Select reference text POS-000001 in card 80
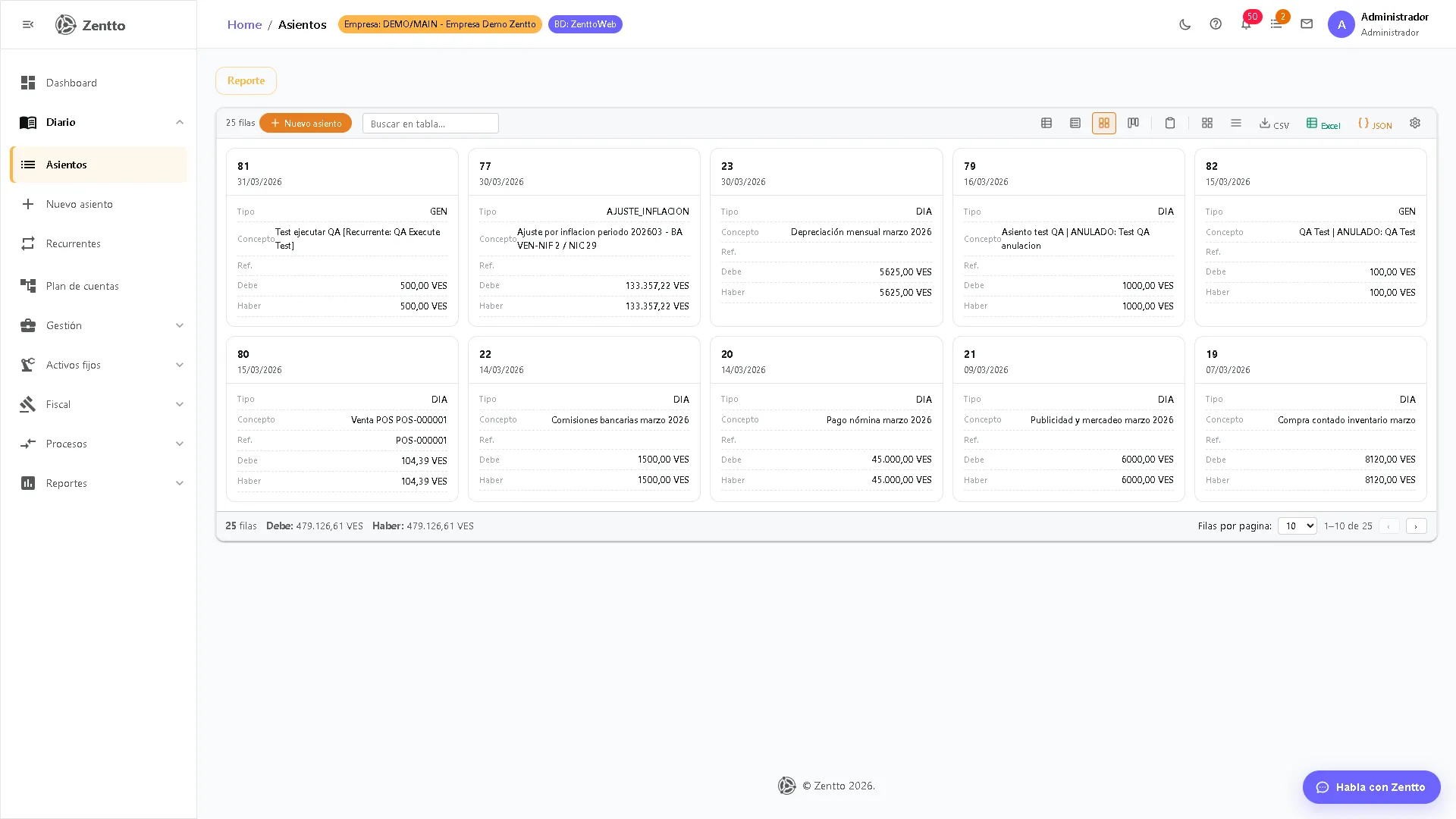1456x819 pixels. click(421, 440)
